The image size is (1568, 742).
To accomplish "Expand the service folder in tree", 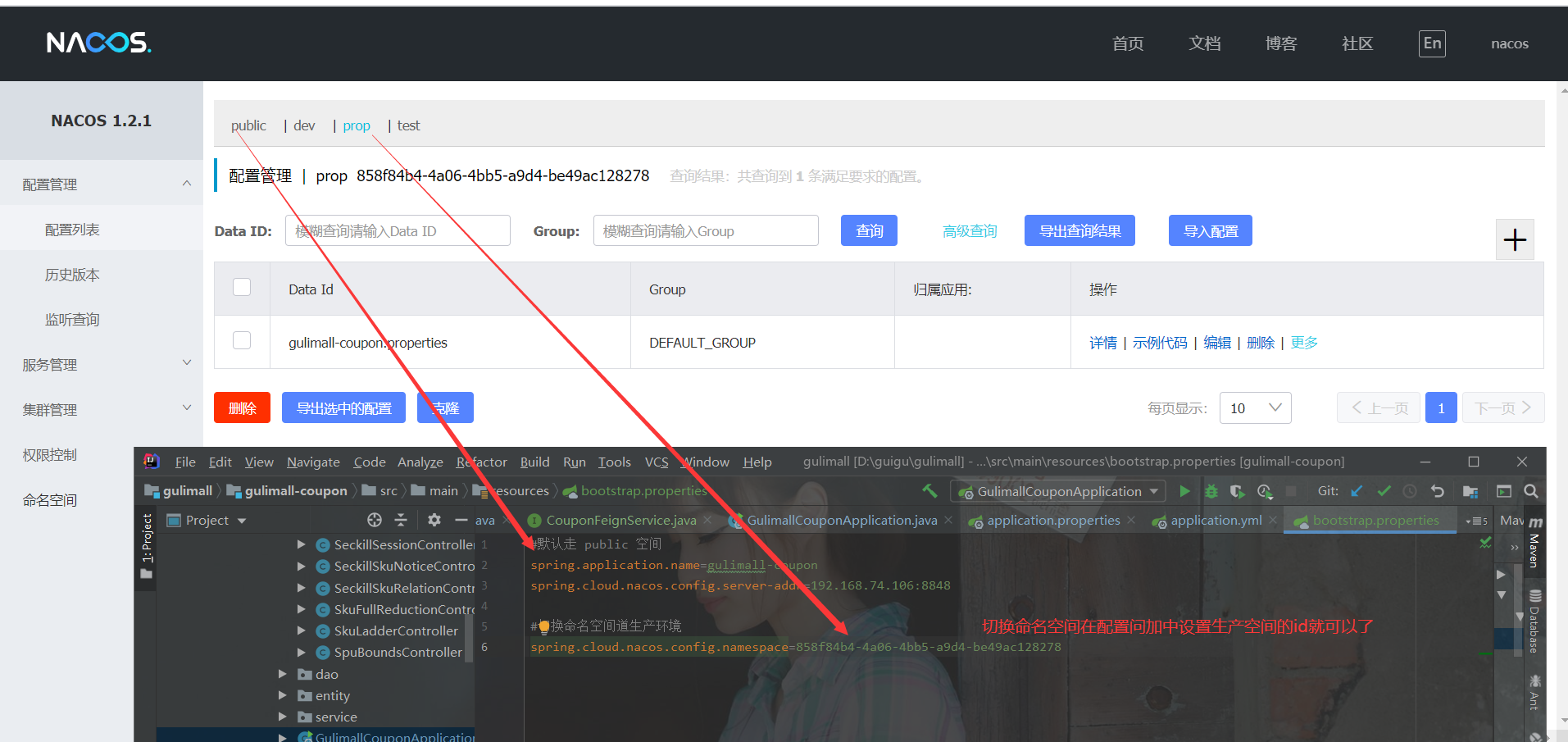I will [x=283, y=717].
